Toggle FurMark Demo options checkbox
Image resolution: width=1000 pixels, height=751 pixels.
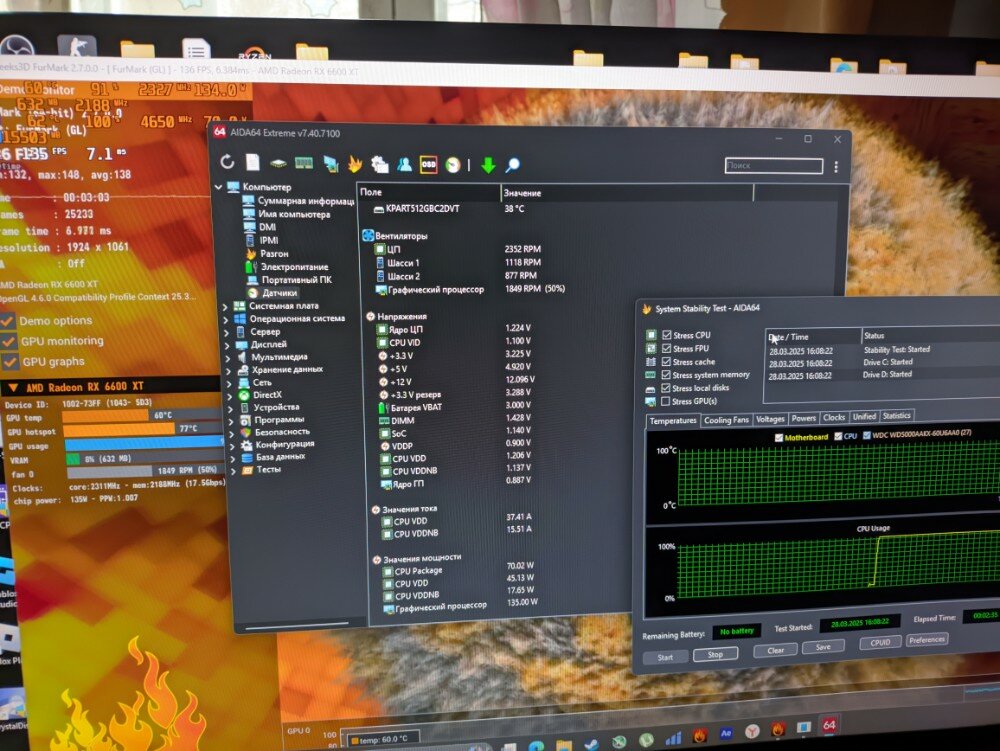click(x=8, y=321)
